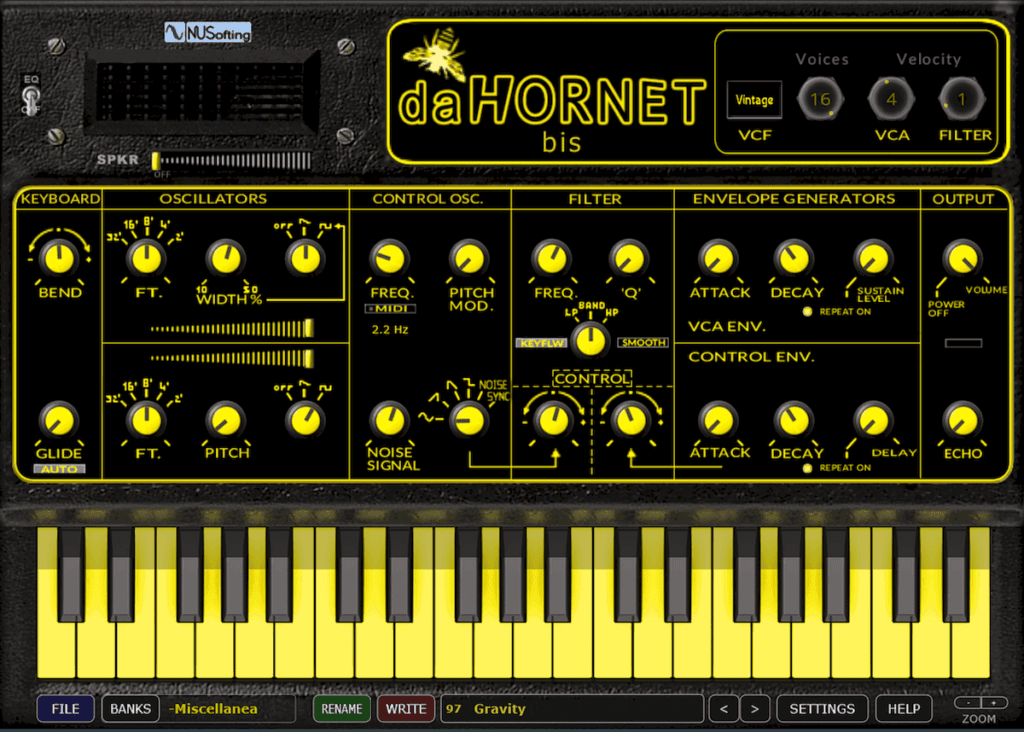
Task: Open the FILE menu
Action: [x=65, y=708]
